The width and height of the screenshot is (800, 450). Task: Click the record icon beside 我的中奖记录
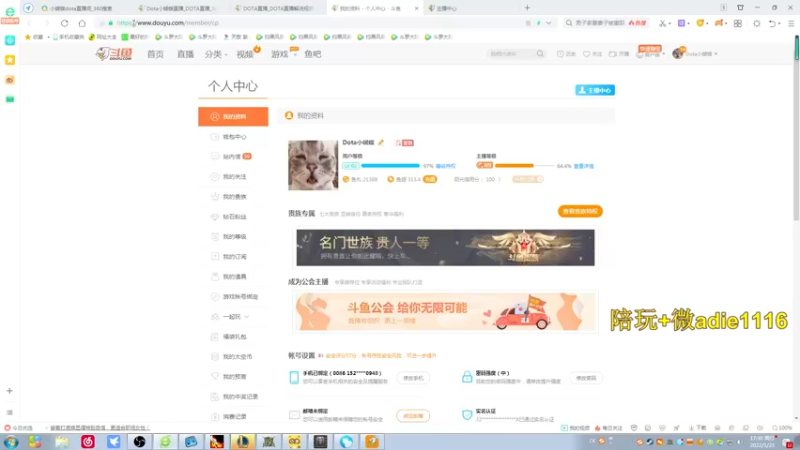pos(215,396)
